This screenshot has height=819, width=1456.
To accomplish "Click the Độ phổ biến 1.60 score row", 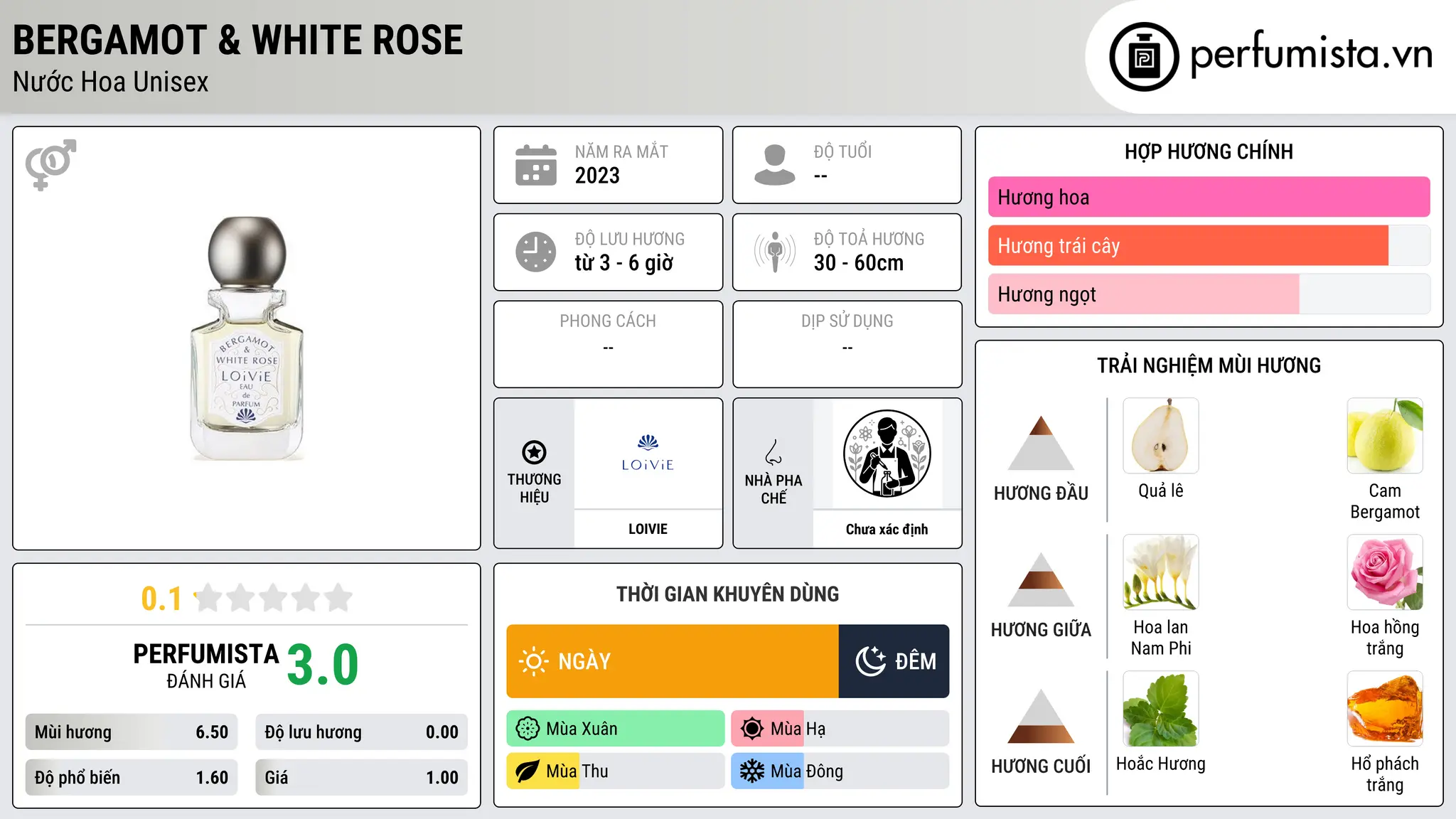I will [132, 778].
